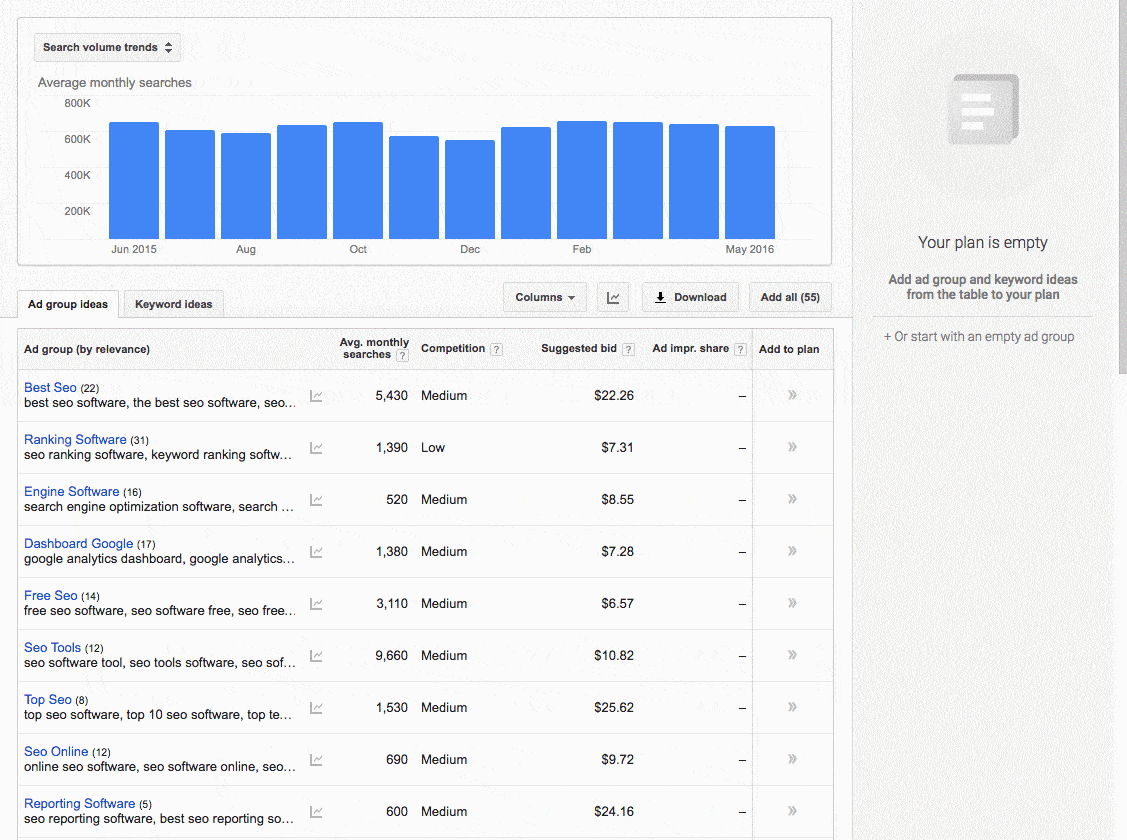Viewport: 1127px width, 840px height.
Task: Sort by Competition column header
Action: pos(453,349)
